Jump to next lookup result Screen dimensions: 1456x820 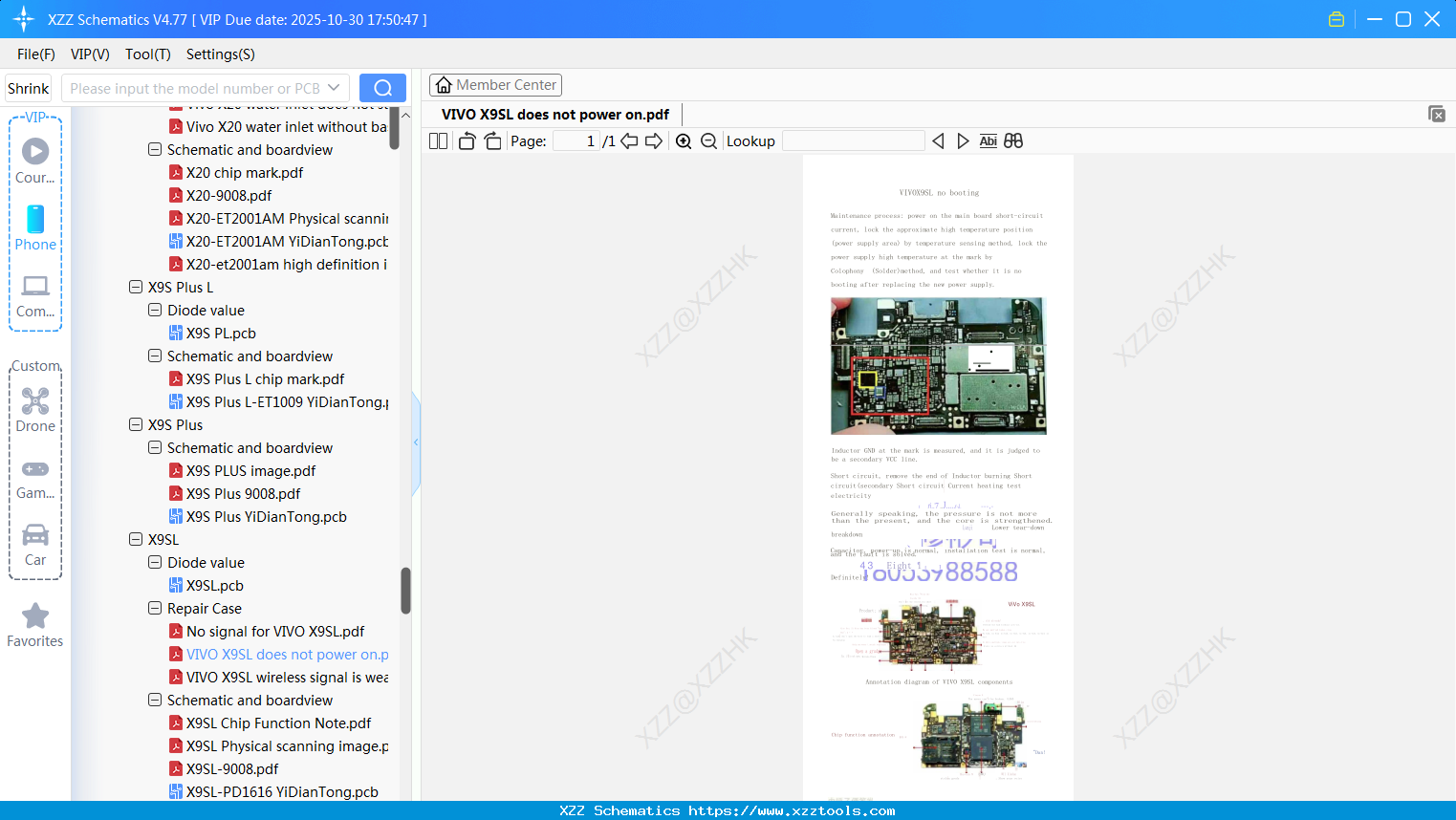(x=963, y=140)
